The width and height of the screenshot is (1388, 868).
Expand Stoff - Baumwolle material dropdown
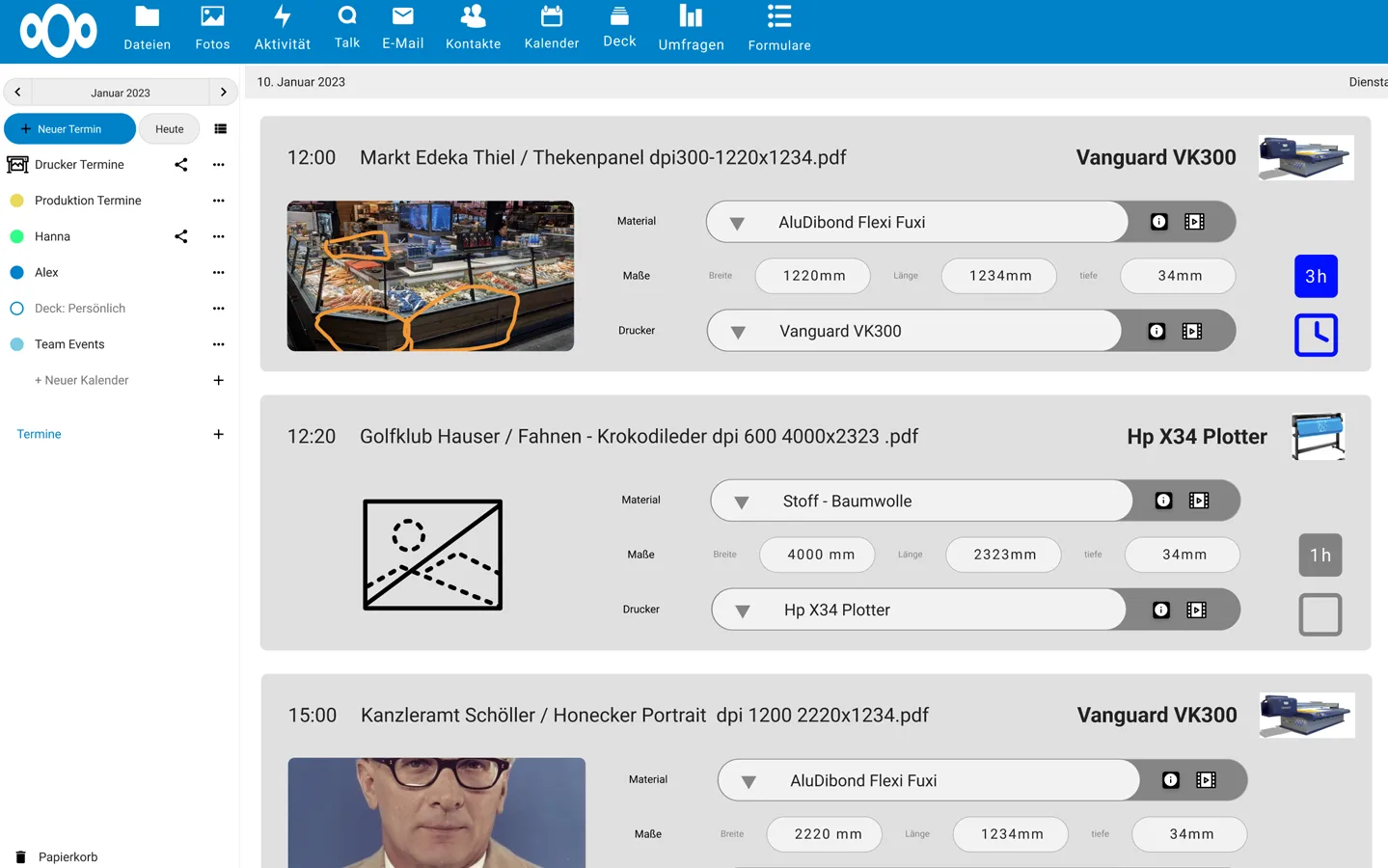pos(742,502)
